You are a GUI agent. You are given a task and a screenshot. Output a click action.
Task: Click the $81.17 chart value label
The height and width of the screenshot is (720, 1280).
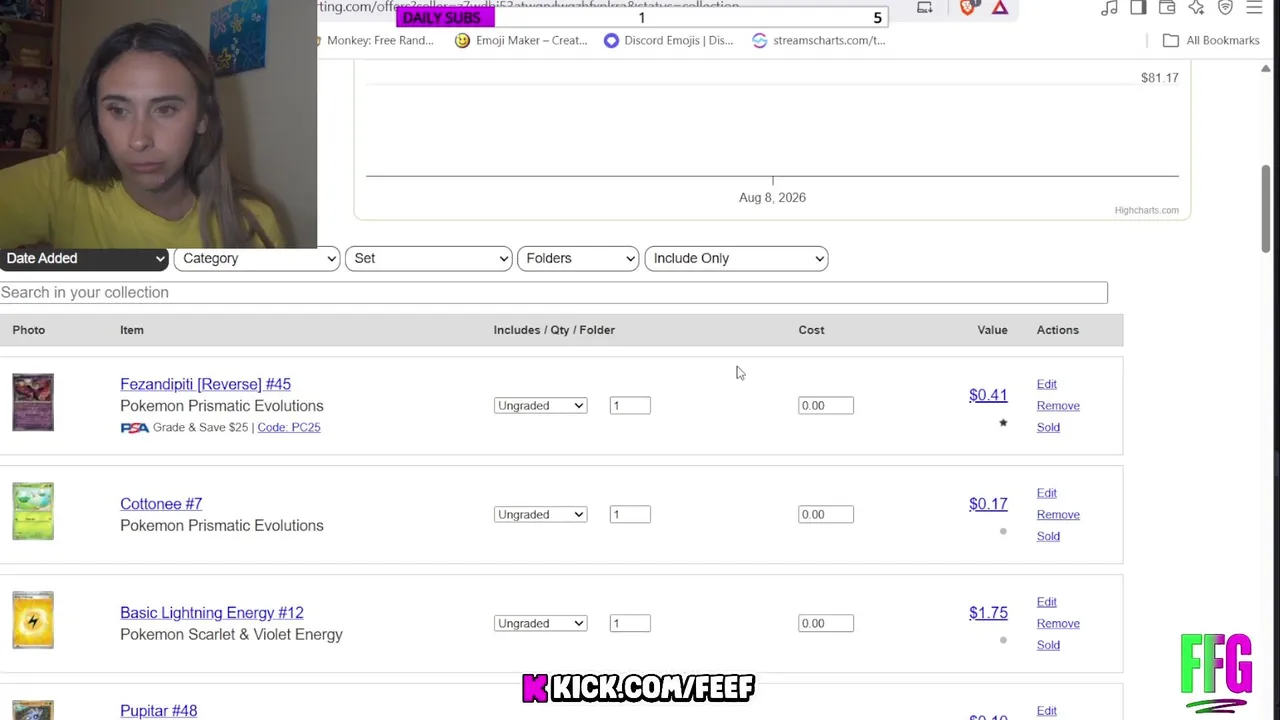coord(1159,78)
